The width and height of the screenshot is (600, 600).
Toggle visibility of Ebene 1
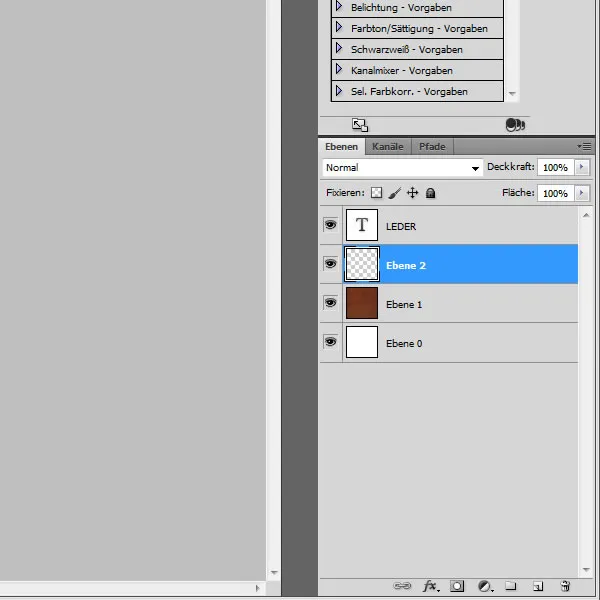coord(330,303)
